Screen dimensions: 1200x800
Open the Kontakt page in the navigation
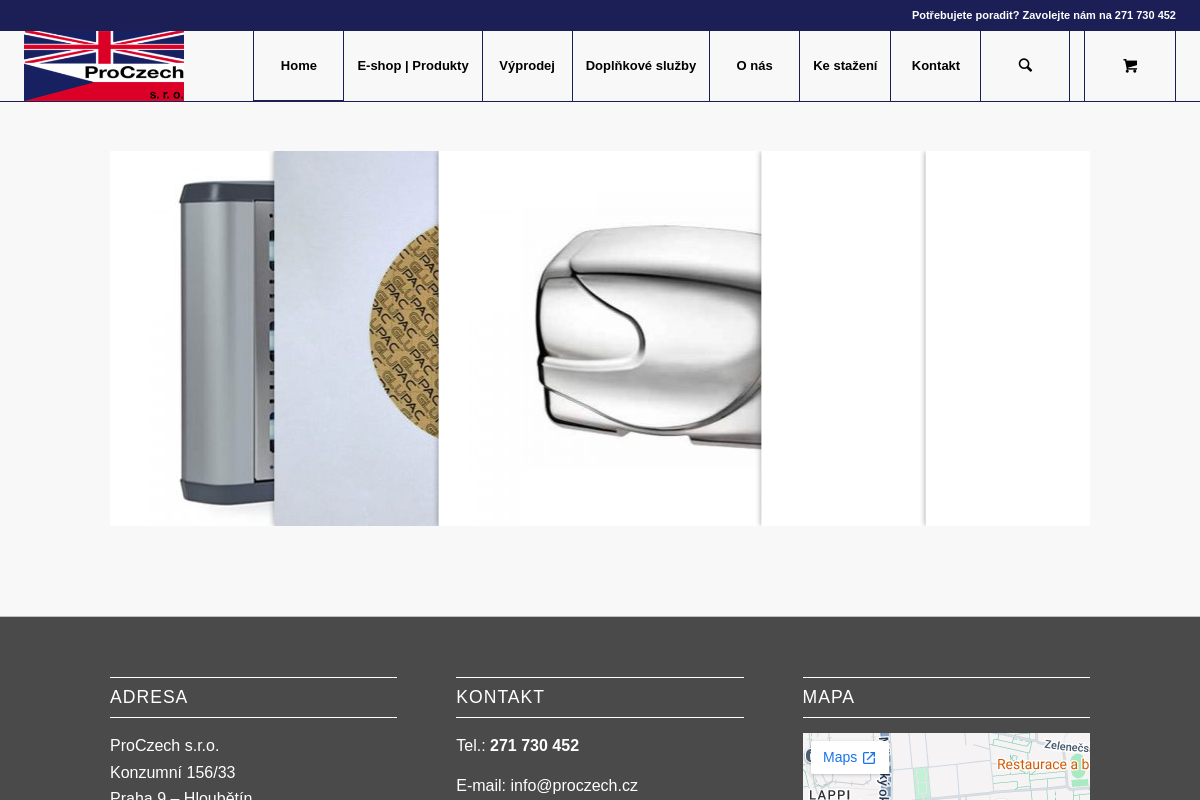click(935, 66)
